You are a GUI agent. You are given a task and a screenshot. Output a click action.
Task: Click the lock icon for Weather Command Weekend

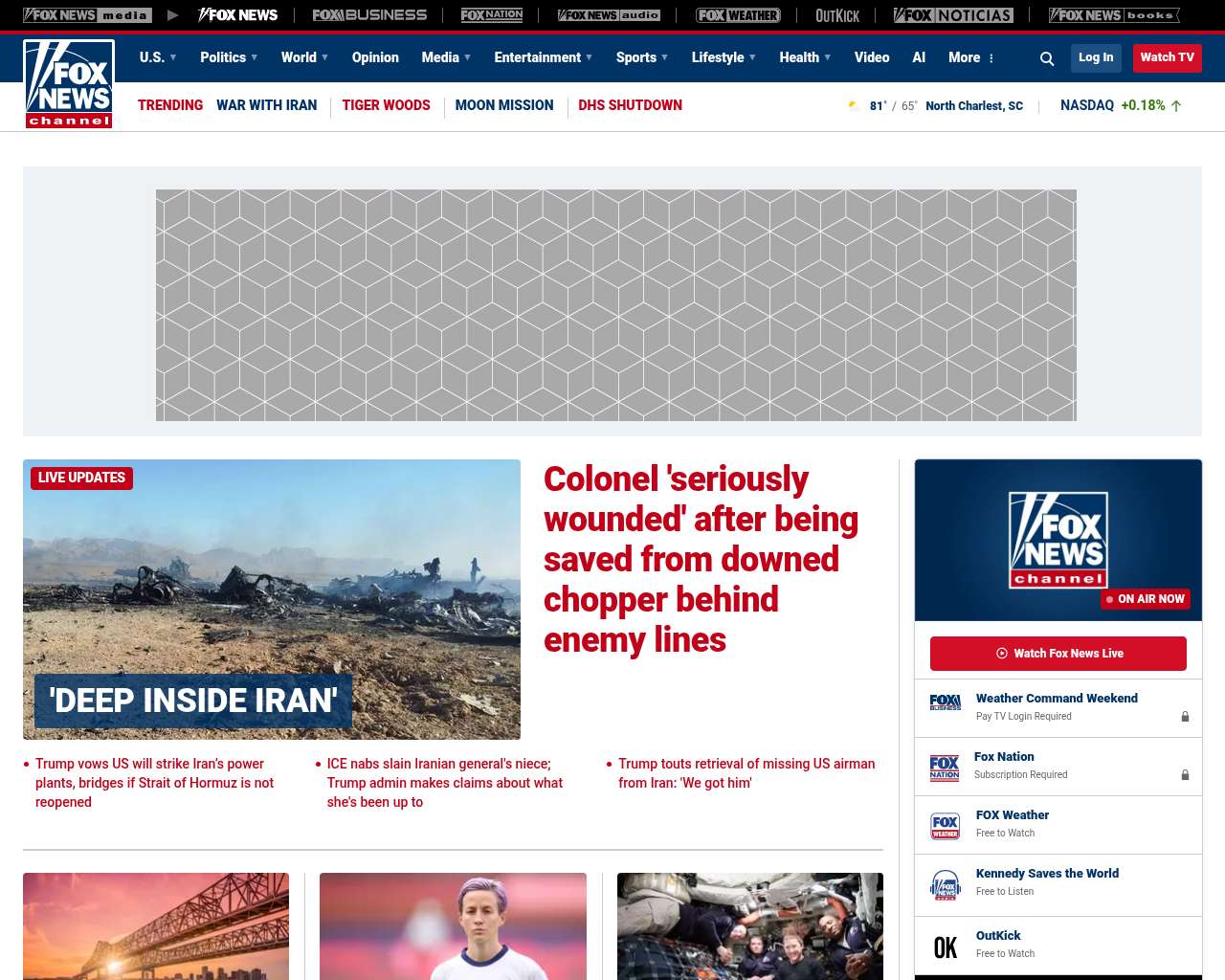1185,716
